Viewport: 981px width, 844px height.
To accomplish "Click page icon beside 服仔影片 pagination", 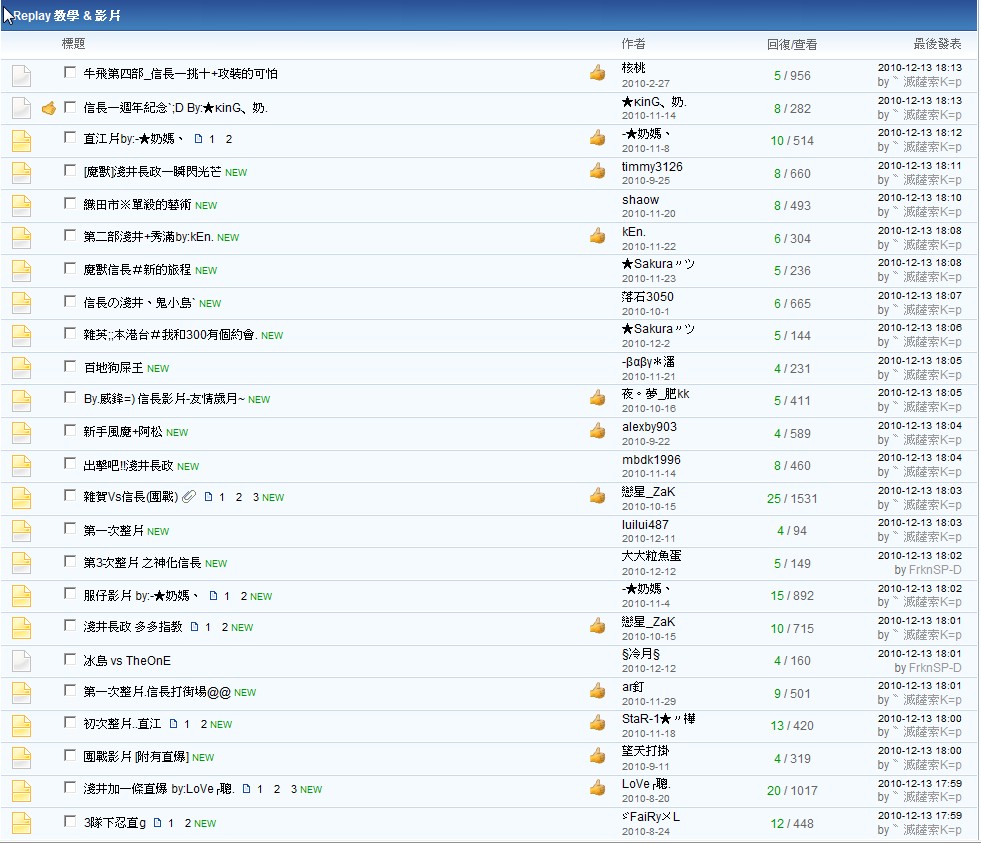I will click(213, 596).
